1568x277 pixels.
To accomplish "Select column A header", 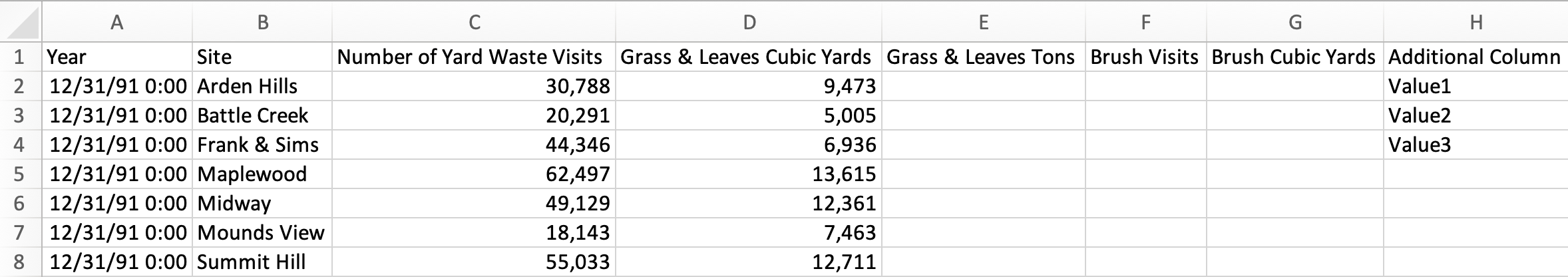I will click(x=117, y=22).
